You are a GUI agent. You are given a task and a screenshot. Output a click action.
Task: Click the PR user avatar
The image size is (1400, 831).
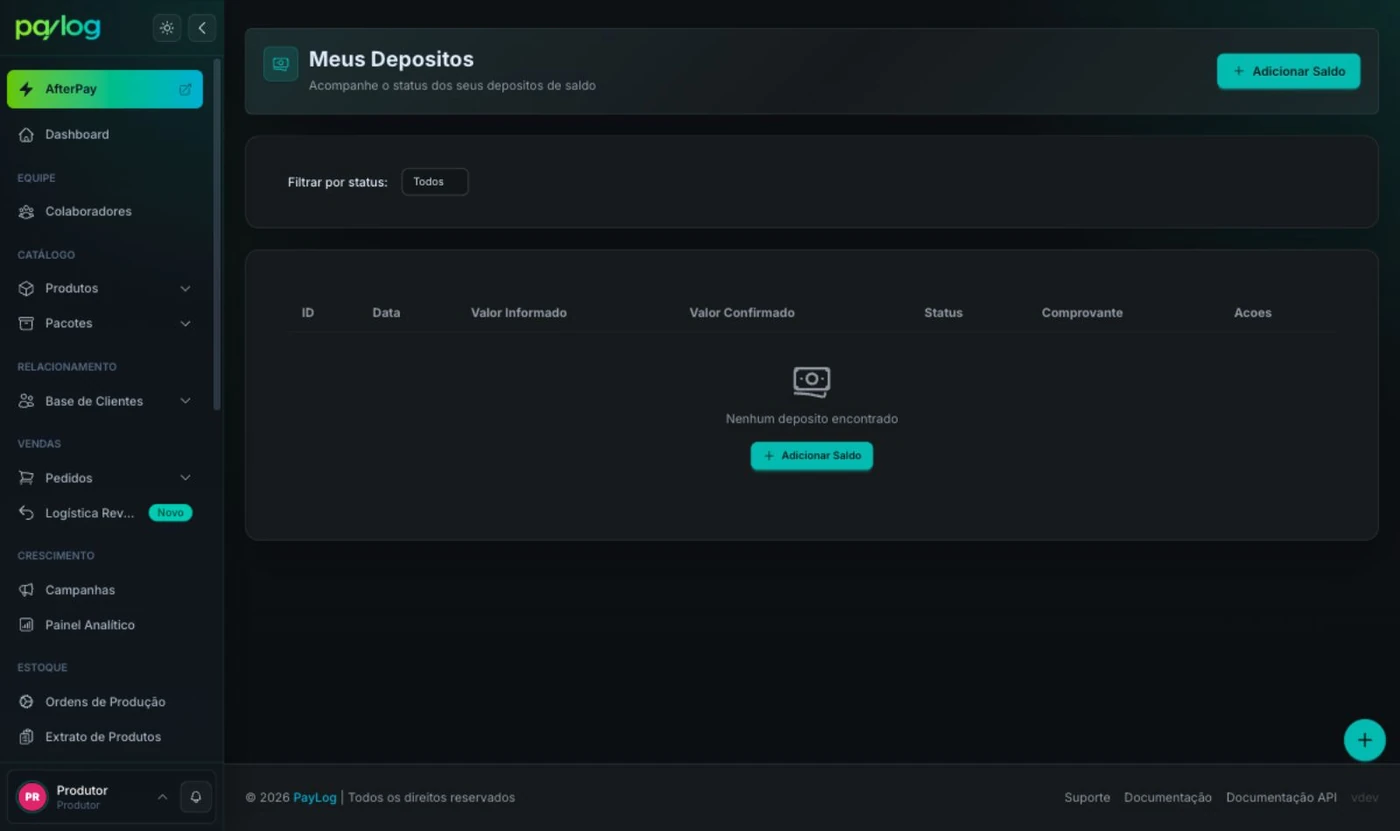(32, 797)
